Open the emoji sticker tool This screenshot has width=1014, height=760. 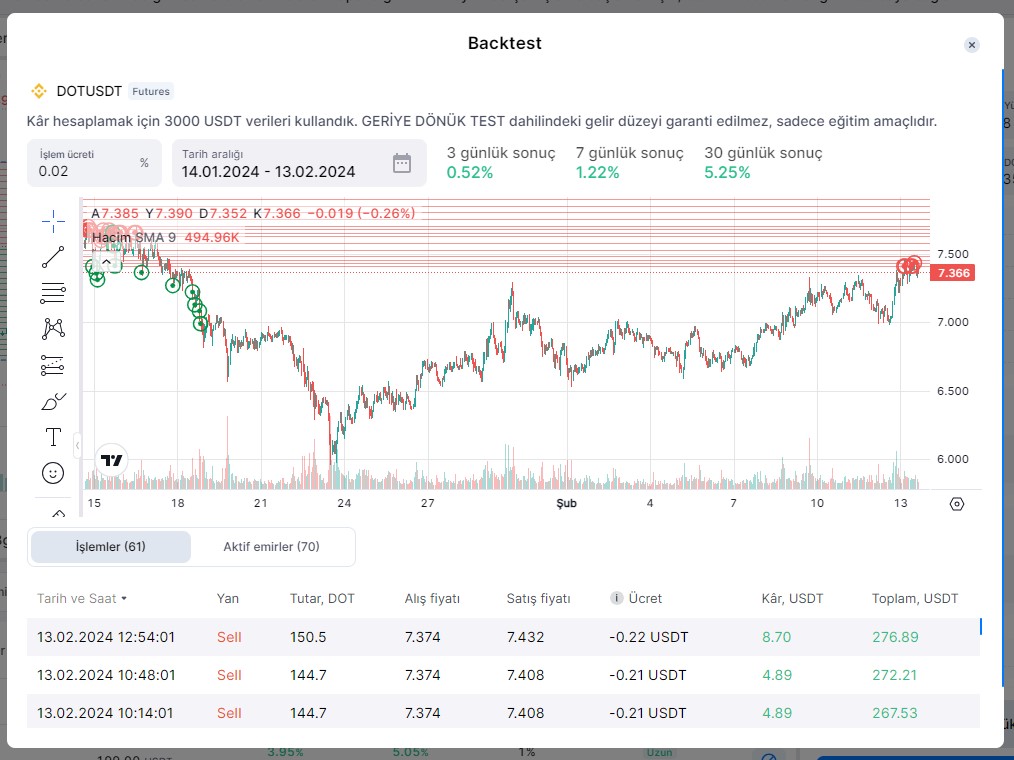pyautogui.click(x=53, y=472)
